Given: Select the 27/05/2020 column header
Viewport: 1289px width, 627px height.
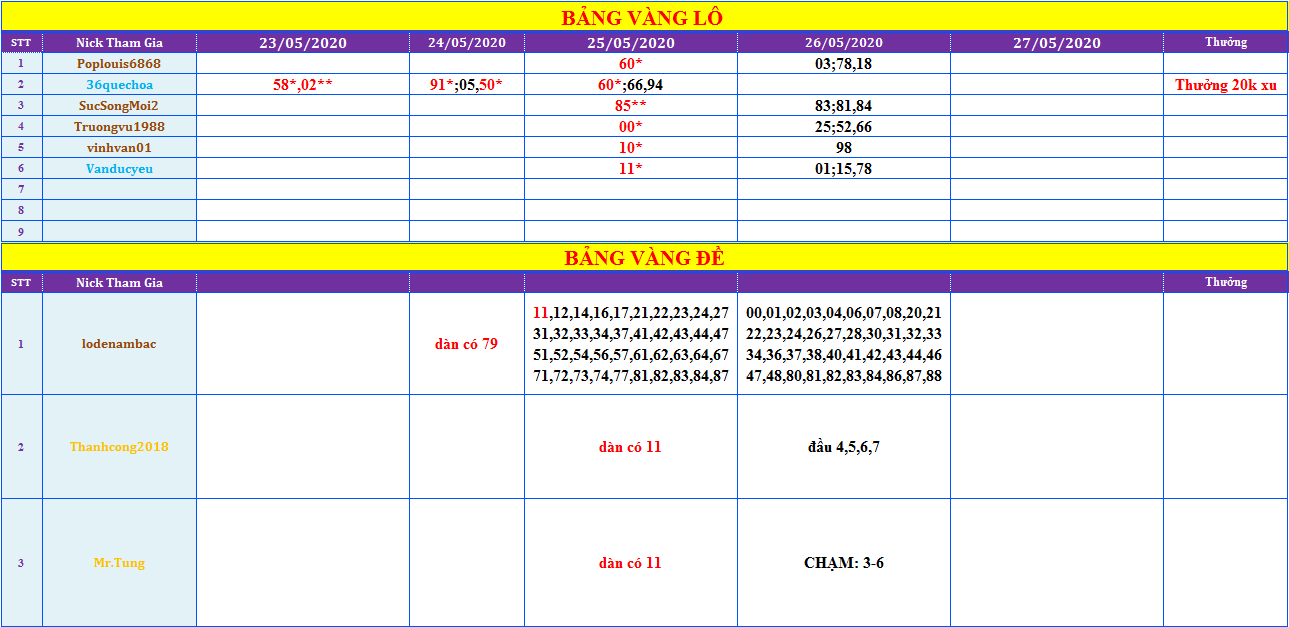Looking at the screenshot, I should coord(1057,42).
